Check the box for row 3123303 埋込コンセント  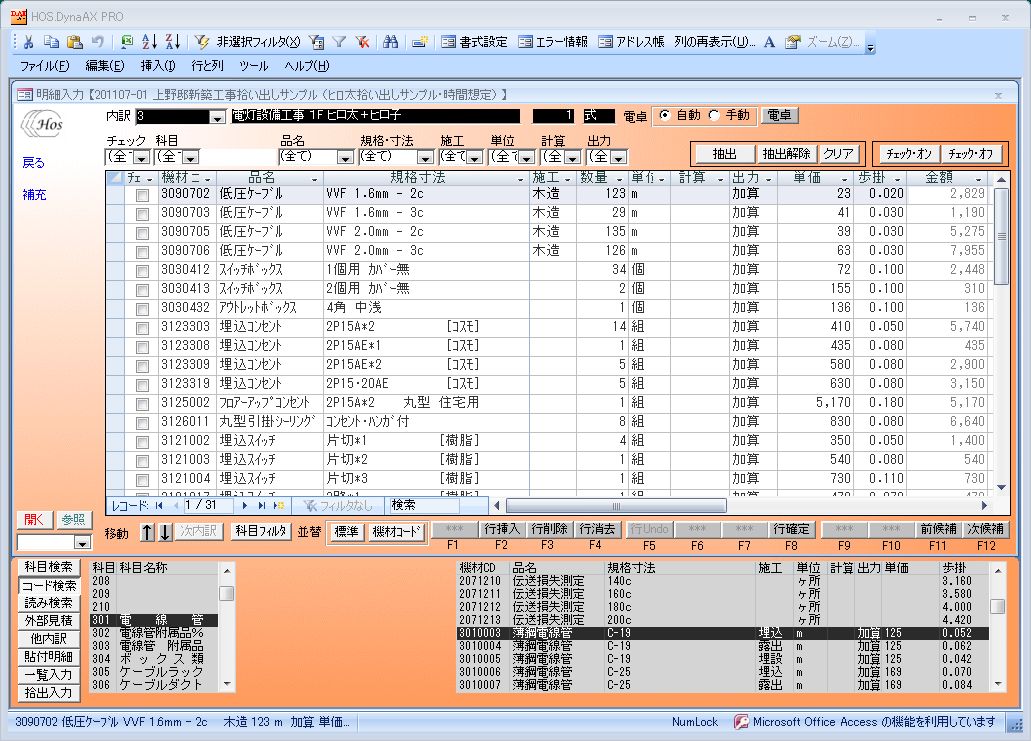click(141, 327)
